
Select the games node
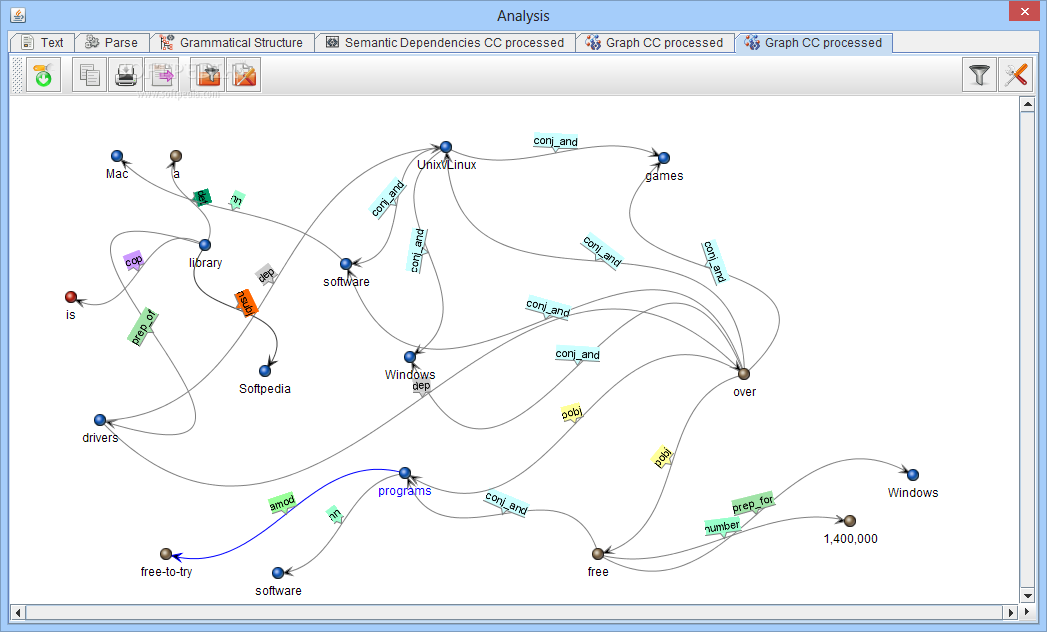point(664,158)
